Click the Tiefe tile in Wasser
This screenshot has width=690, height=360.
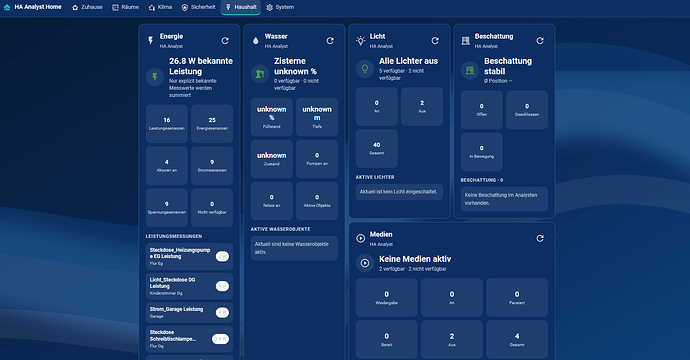(x=317, y=117)
